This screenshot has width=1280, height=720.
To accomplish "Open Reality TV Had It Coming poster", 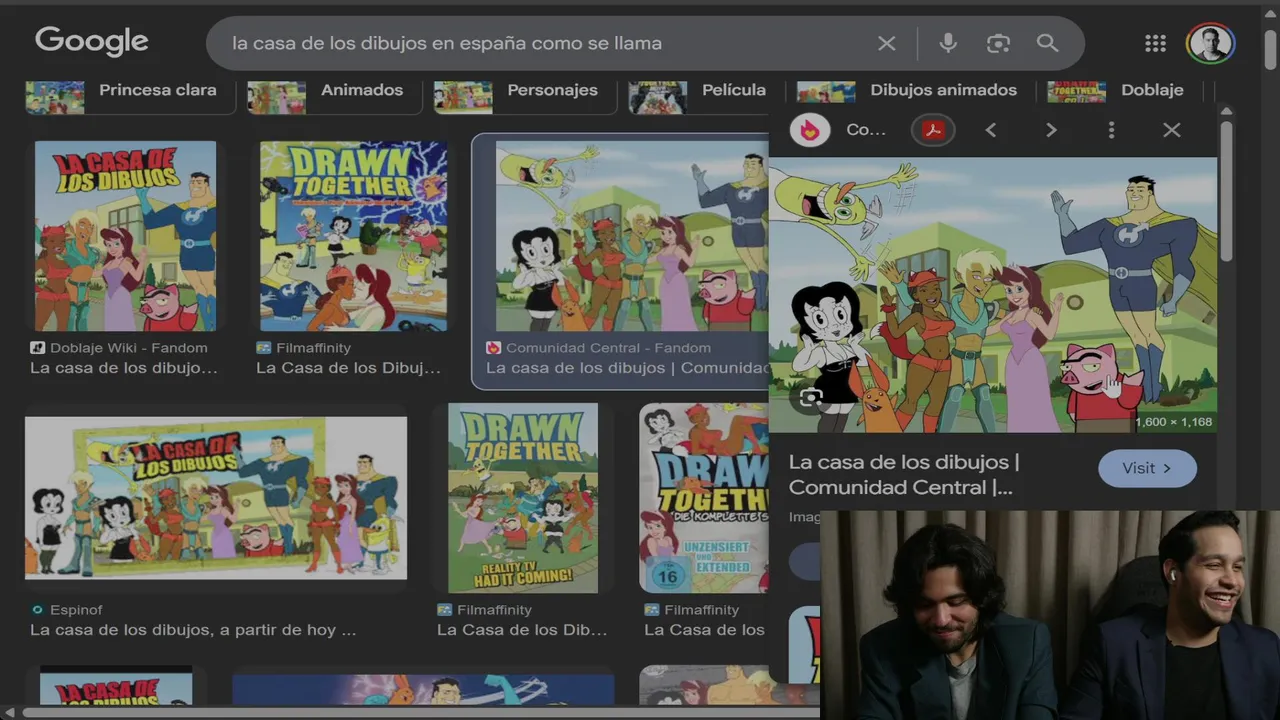I will [523, 498].
